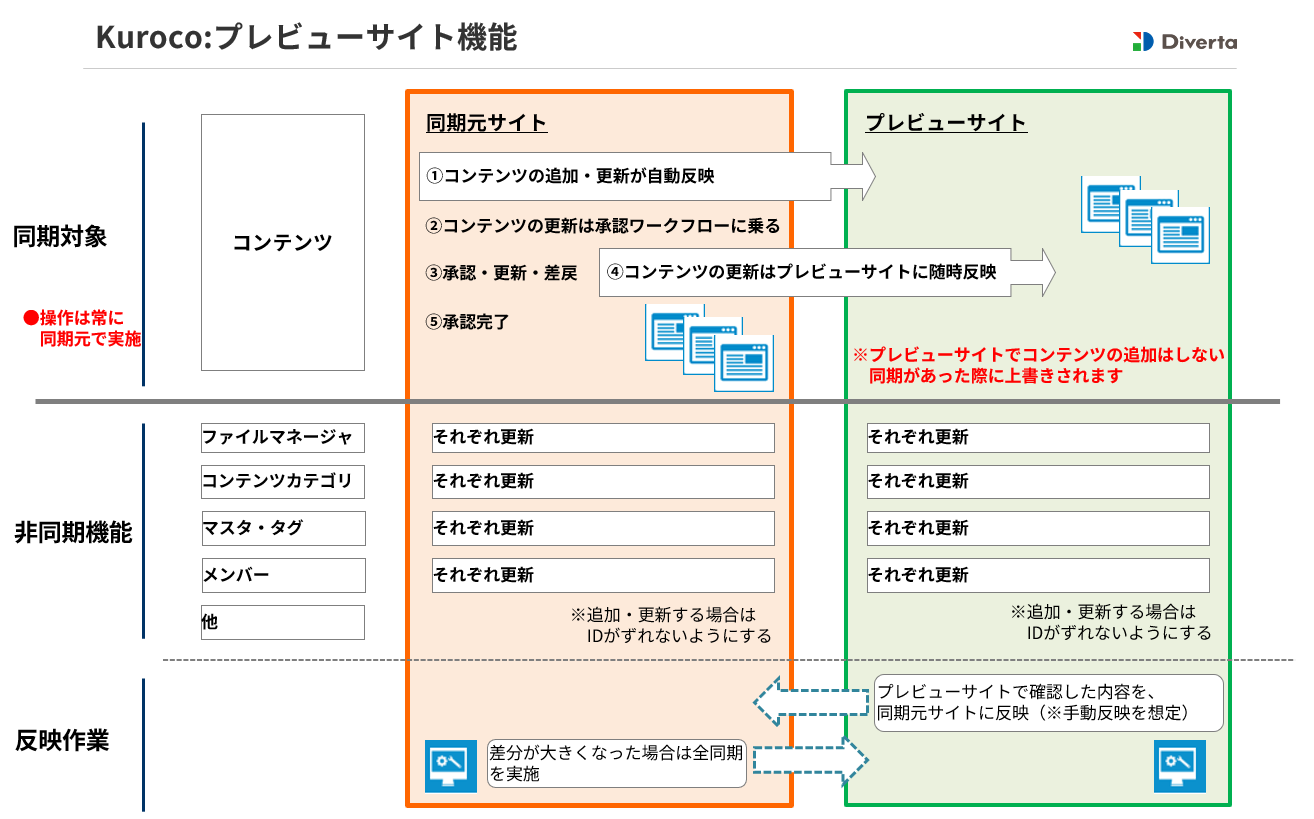Click the monitor wrench icon in プレビューサイト

point(1180,766)
